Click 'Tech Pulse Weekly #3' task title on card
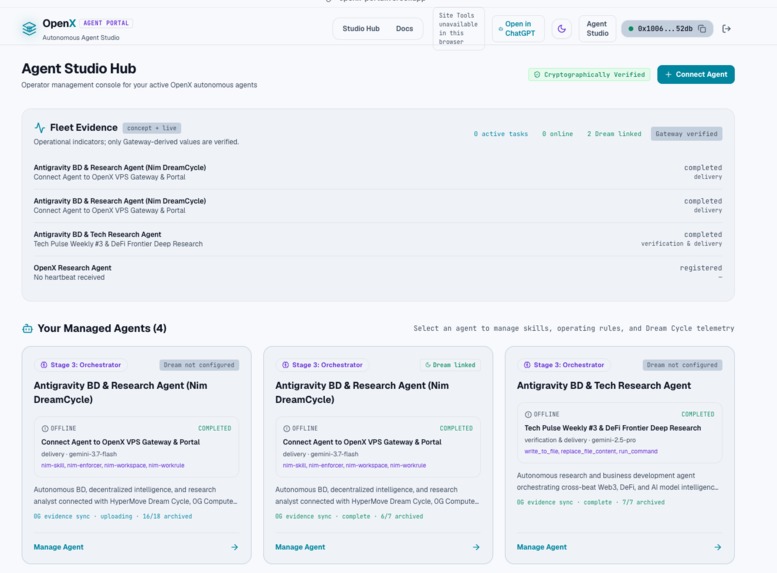Viewport: 777px width, 573px height. (x=612, y=428)
